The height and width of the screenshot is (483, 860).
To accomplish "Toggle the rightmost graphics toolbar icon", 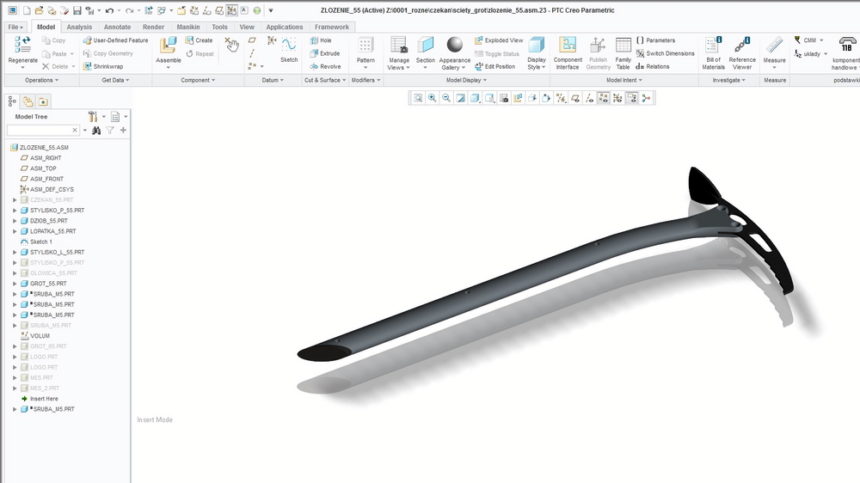I will click(646, 98).
